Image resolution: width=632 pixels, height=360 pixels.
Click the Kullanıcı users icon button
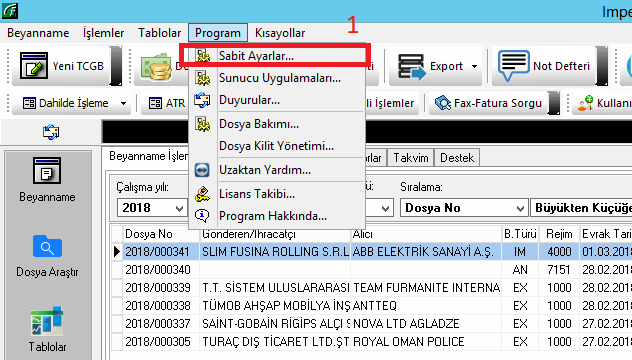tap(603, 103)
